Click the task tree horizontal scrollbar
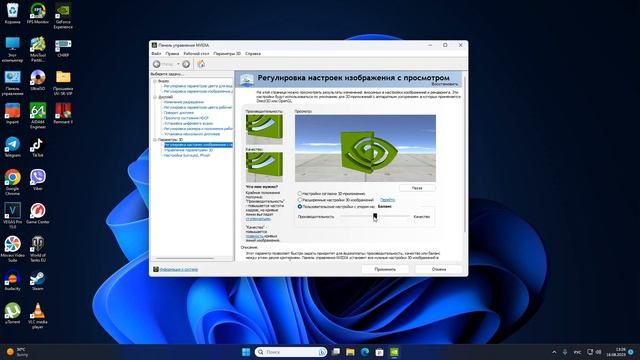Viewport: 640px width, 360px height. click(x=184, y=258)
